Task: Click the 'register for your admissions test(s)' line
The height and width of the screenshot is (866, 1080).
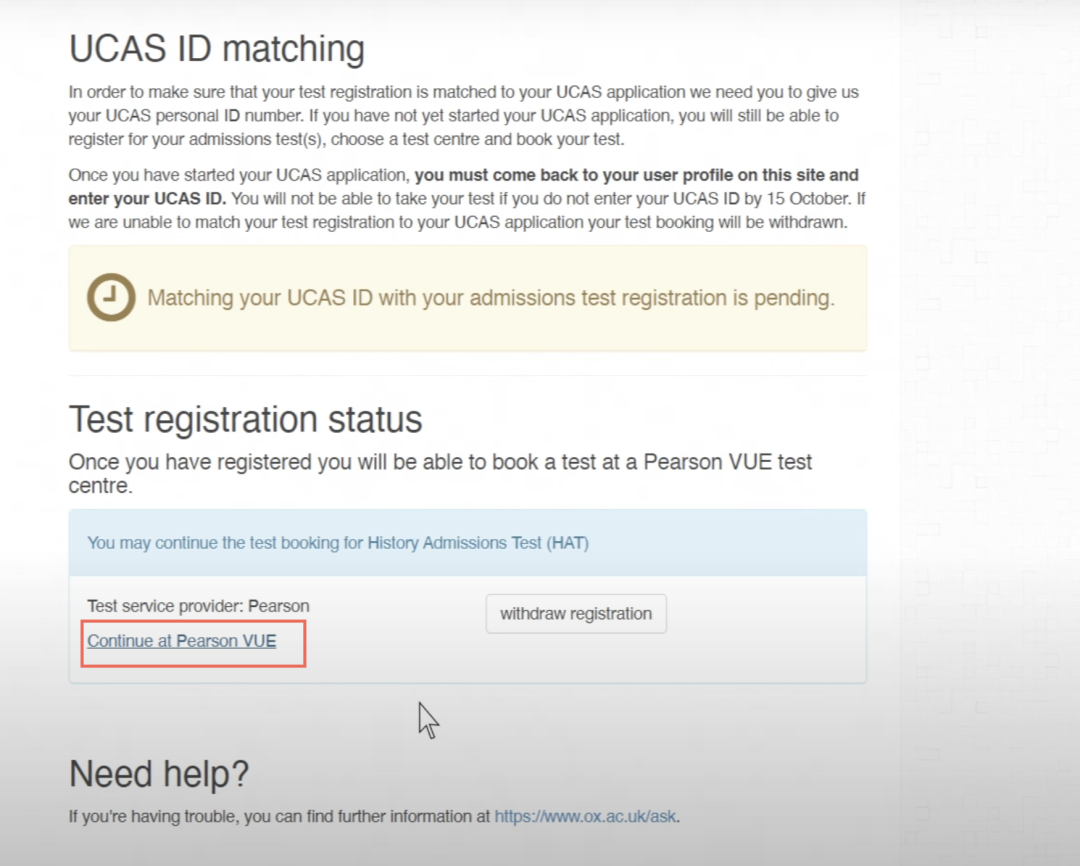Action: pos(198,139)
